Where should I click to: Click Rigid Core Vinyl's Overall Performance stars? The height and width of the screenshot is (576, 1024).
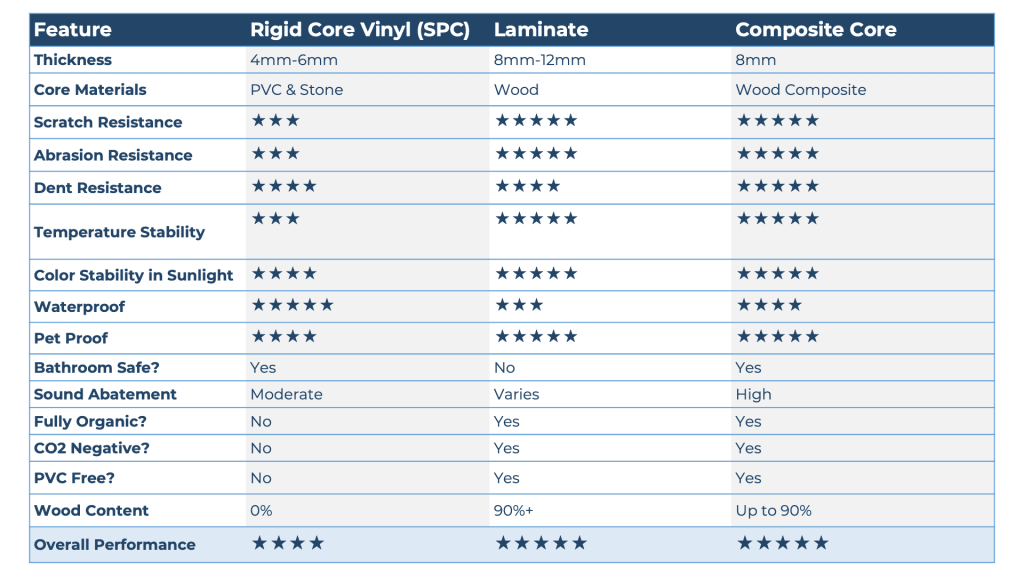coord(288,543)
